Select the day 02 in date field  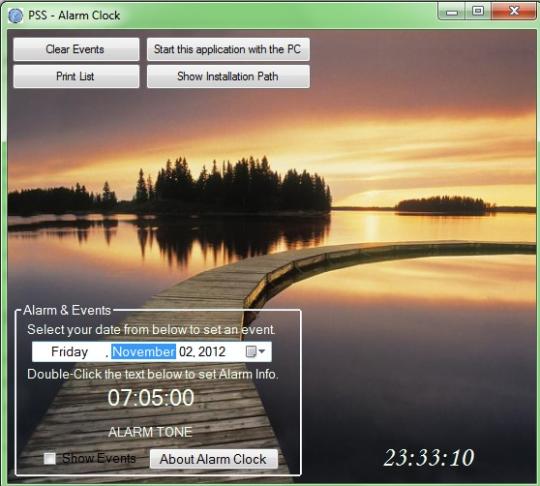click(186, 352)
